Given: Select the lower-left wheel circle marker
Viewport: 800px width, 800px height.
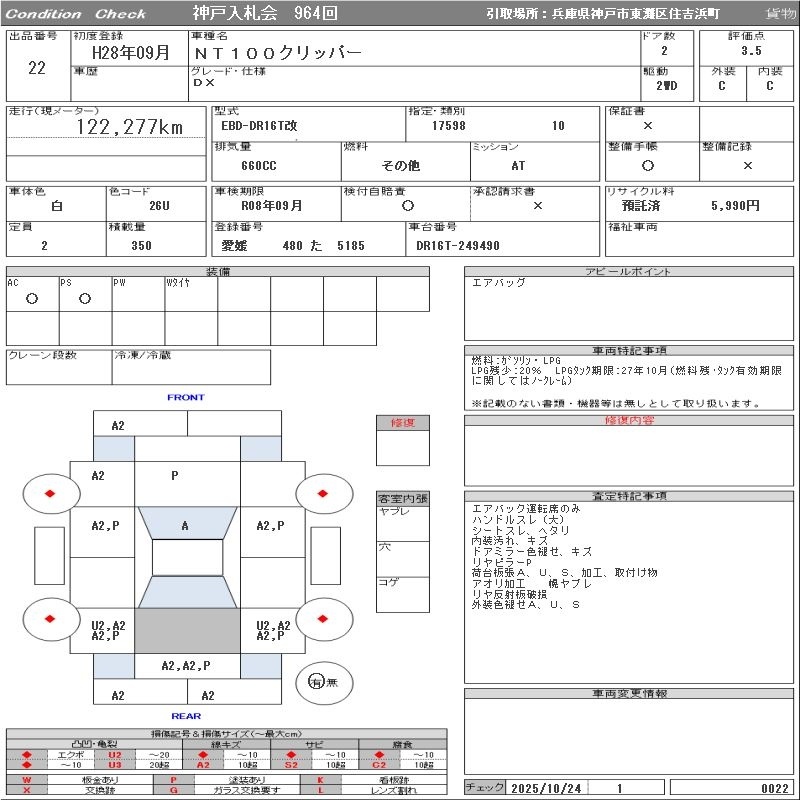Looking at the screenshot, I should (50, 618).
